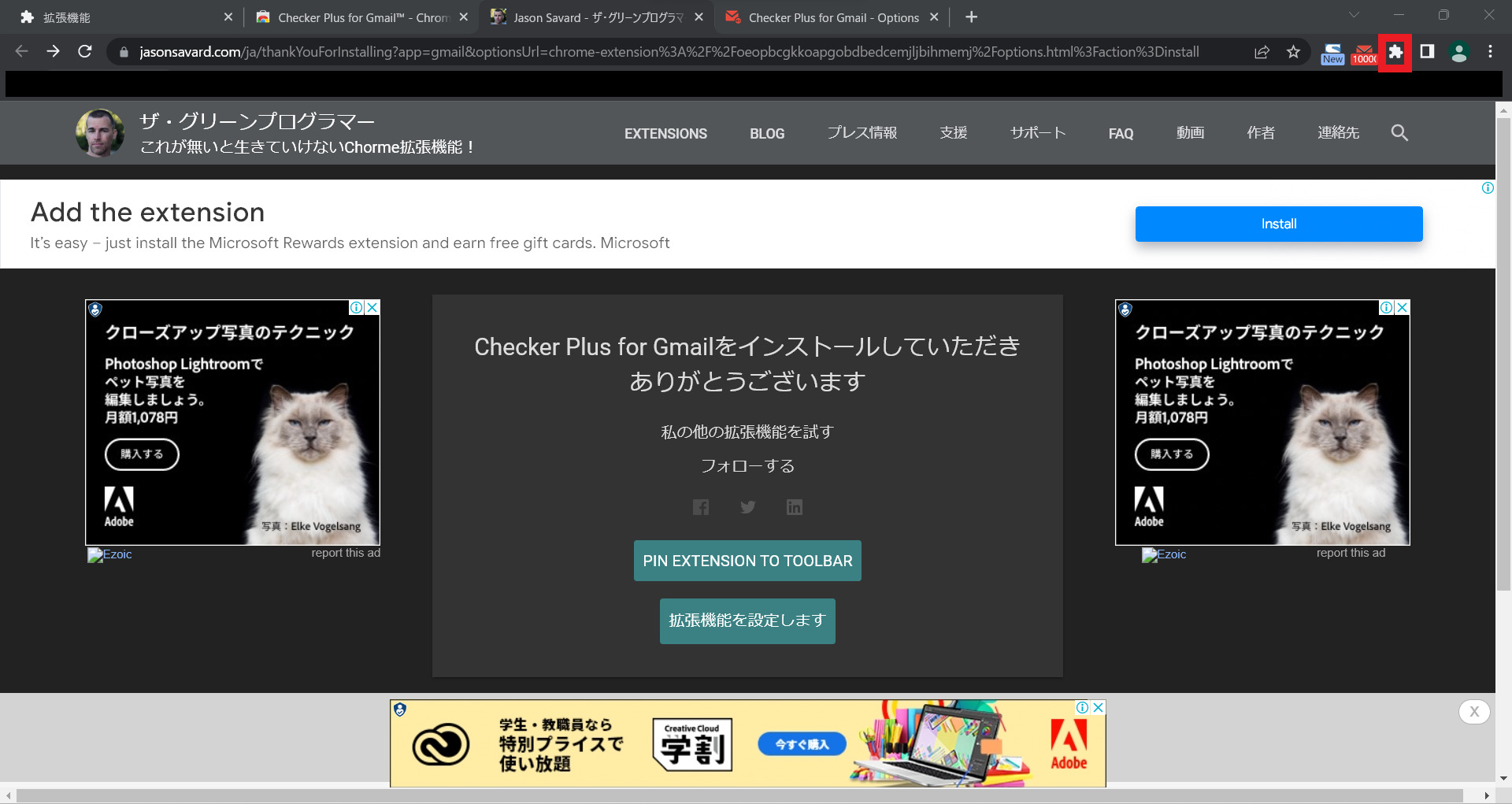
Task: Open Chrome three-dot menu
Action: pos(1490,52)
